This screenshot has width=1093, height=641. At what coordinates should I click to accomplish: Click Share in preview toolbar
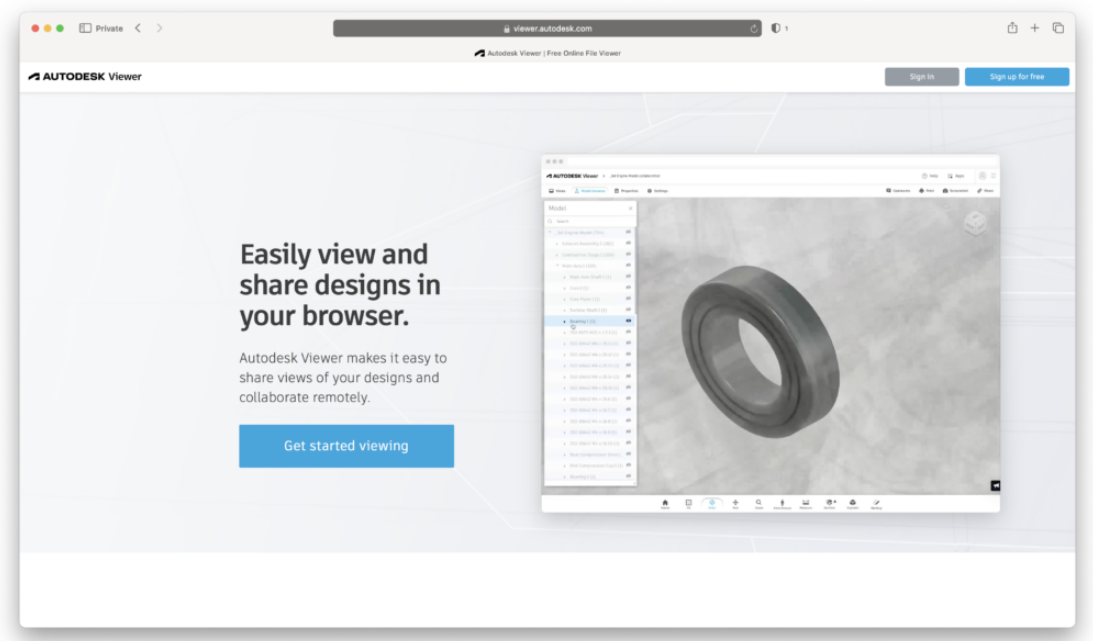(x=986, y=191)
